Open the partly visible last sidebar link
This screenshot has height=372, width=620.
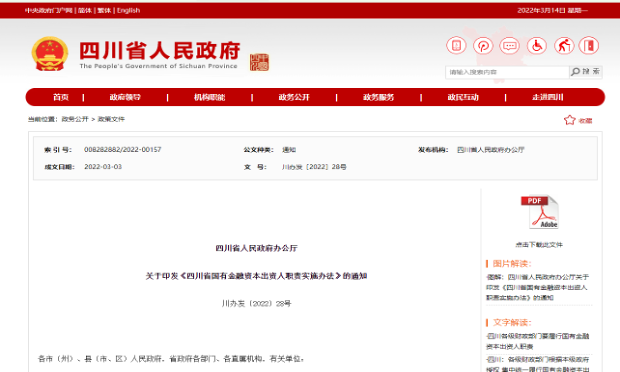[x=538, y=364]
